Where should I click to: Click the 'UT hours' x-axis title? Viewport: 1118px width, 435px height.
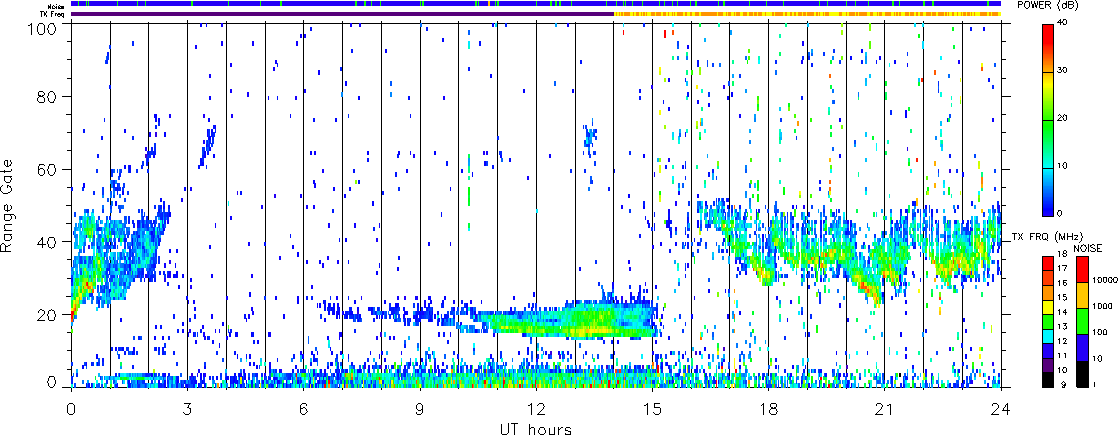tap(536, 428)
